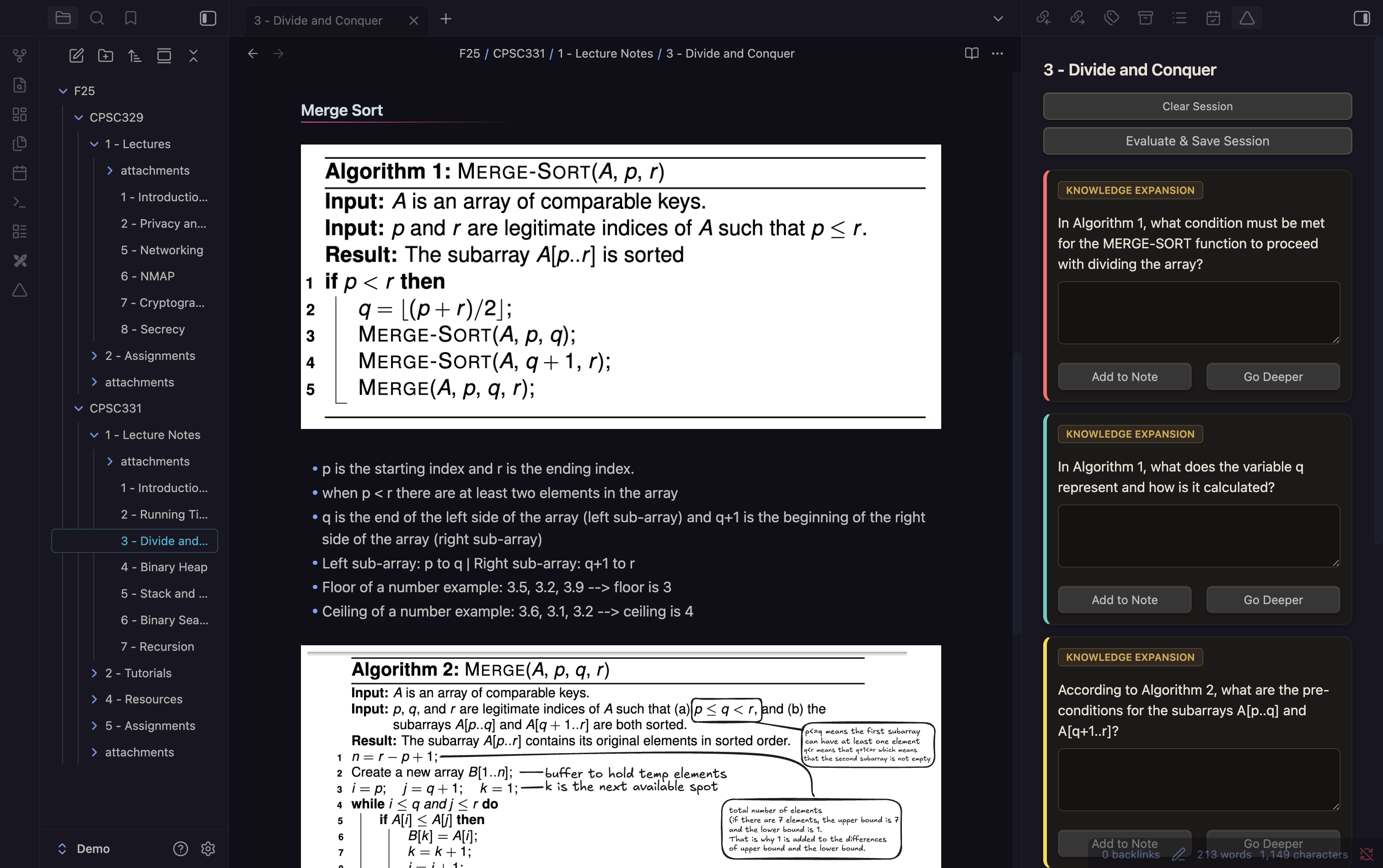Screen dimensions: 1383x868
Task: Click the new folder icon
Action: (x=106, y=56)
